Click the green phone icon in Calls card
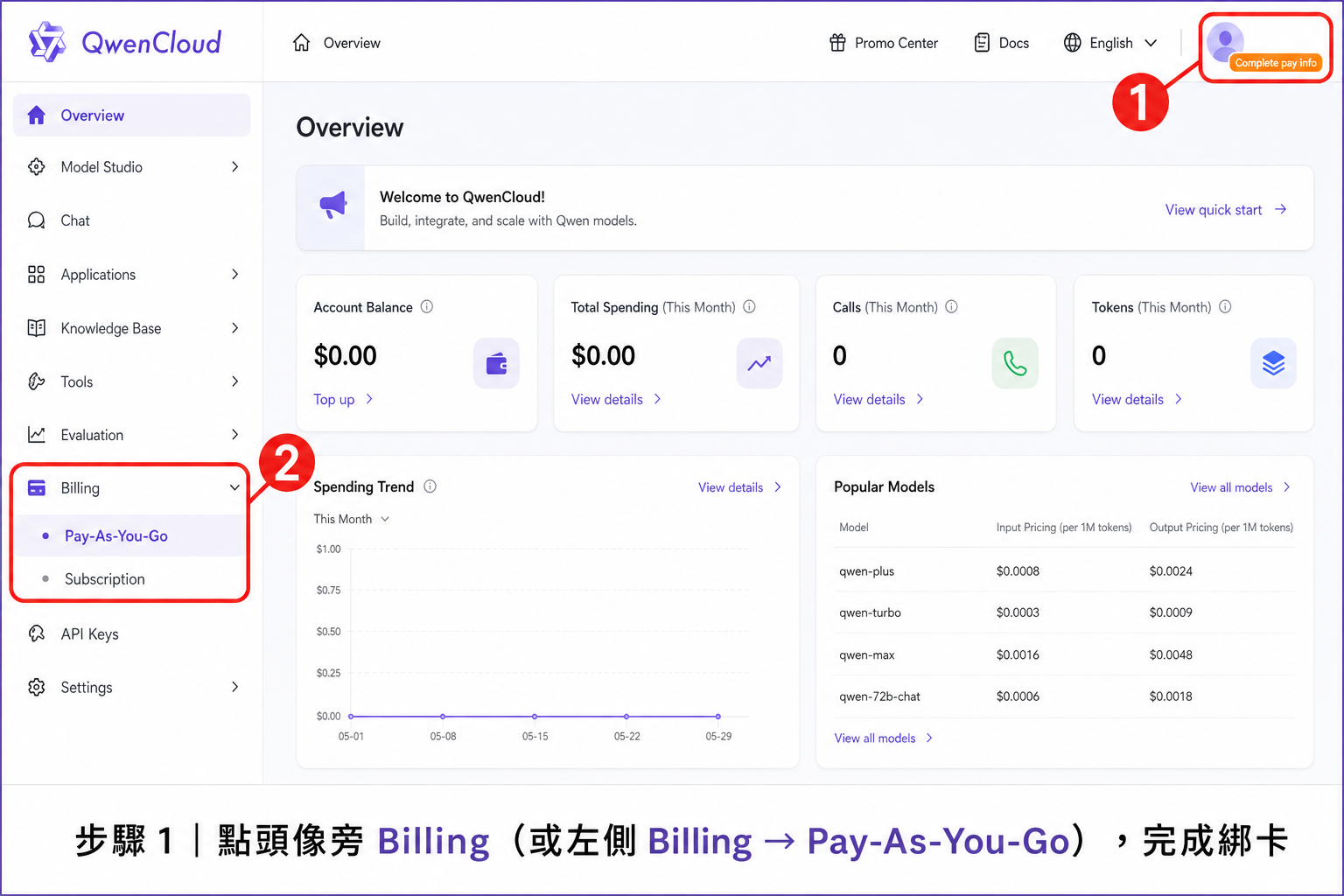 click(x=1015, y=363)
